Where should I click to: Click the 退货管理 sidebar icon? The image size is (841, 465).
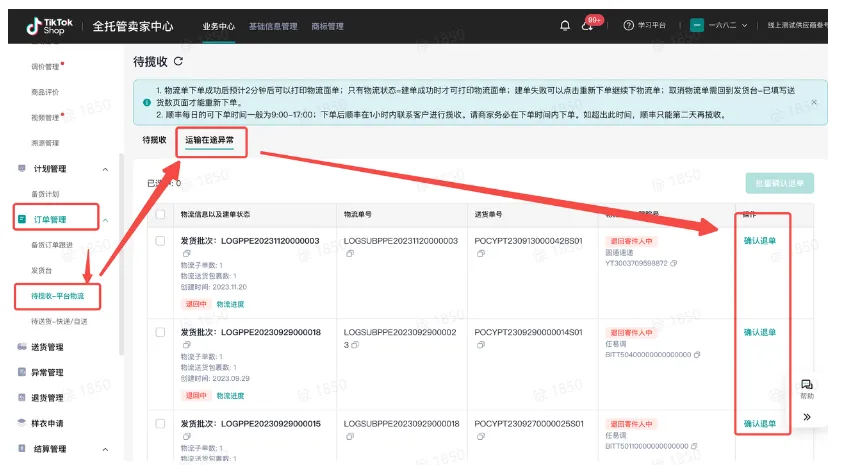[x=22, y=397]
